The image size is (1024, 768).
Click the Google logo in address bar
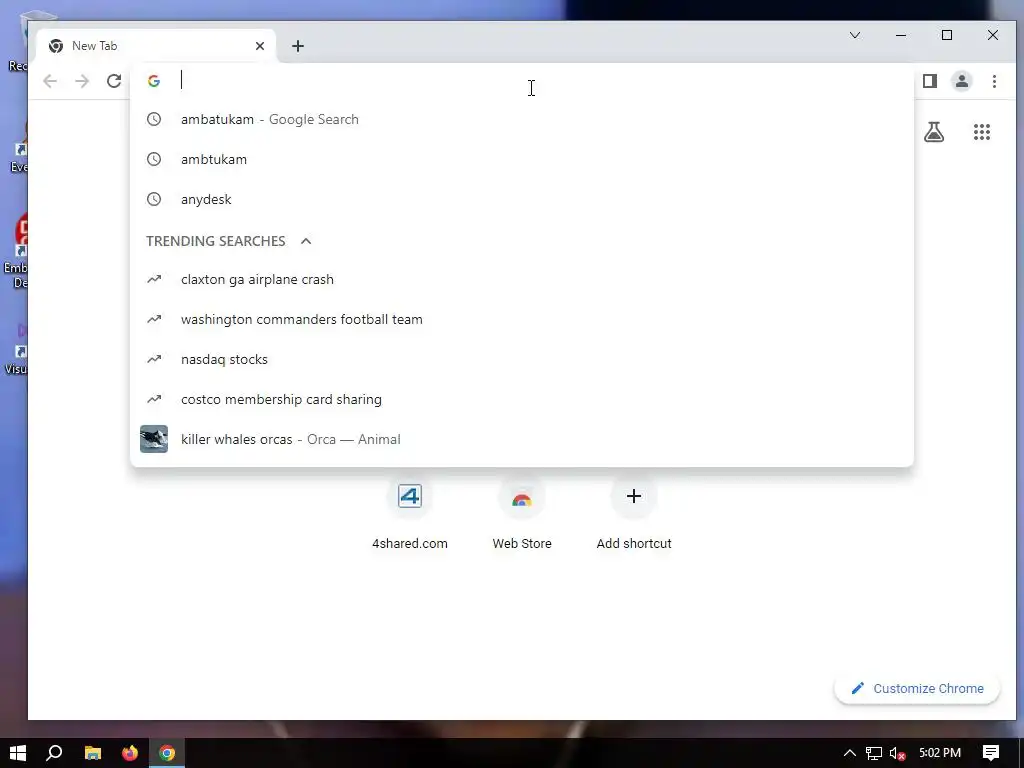pyautogui.click(x=154, y=81)
